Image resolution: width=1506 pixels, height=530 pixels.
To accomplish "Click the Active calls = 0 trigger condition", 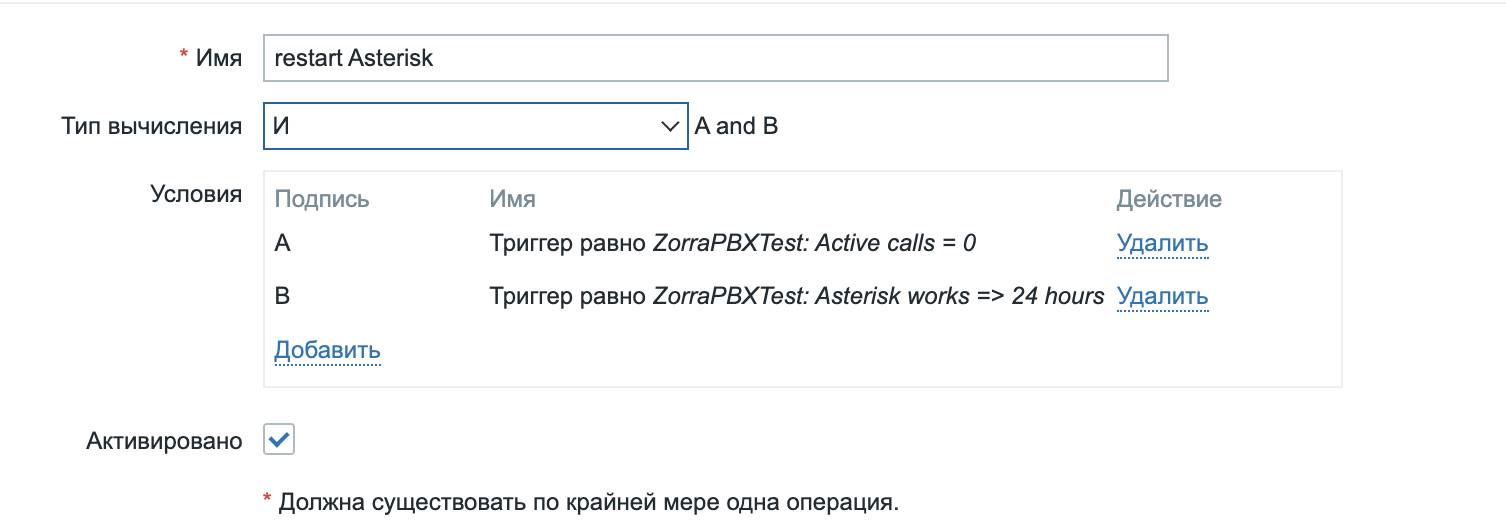I will (x=732, y=243).
